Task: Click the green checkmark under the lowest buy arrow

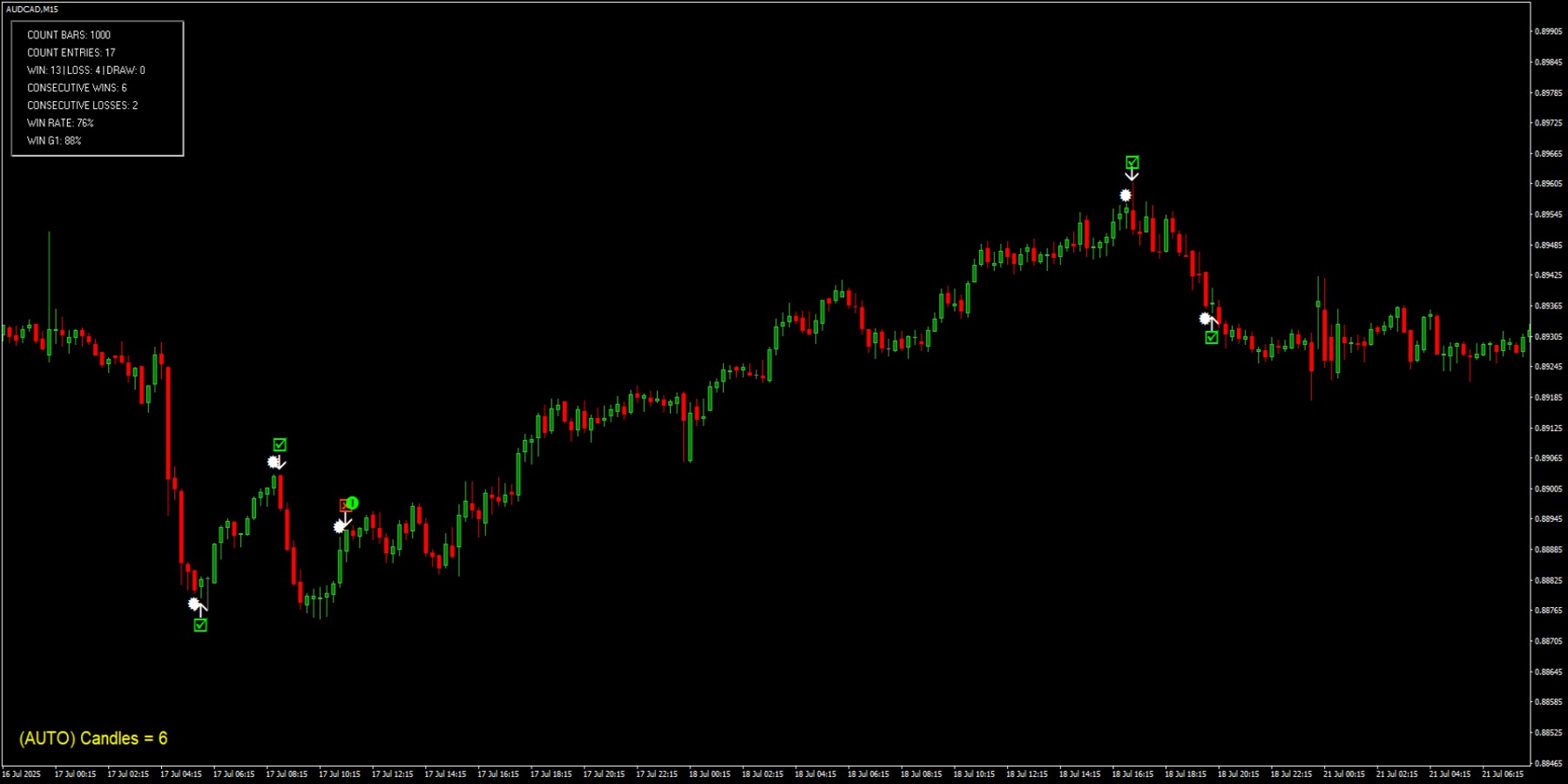Action: (x=200, y=625)
